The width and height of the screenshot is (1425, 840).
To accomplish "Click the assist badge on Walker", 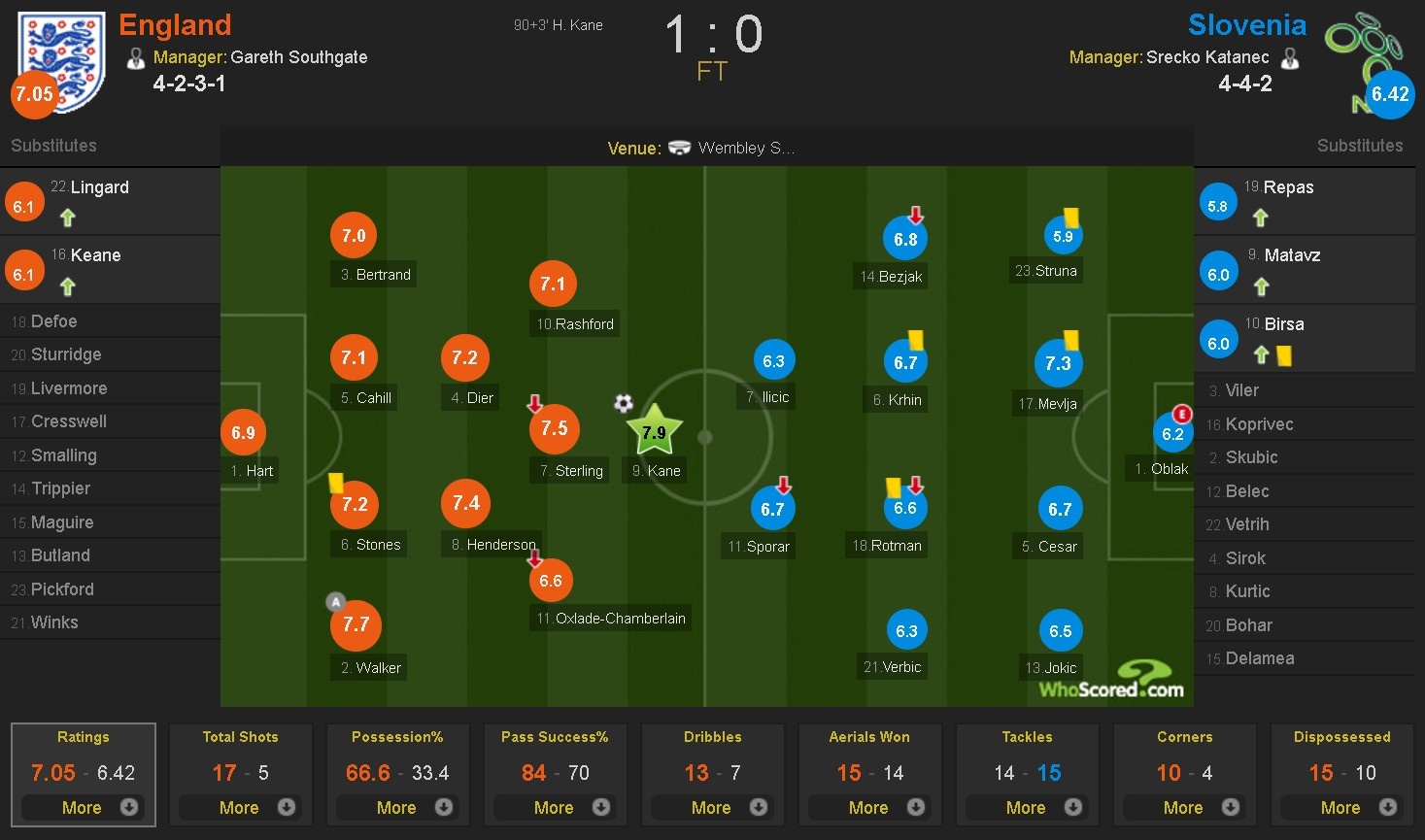I will [x=336, y=602].
